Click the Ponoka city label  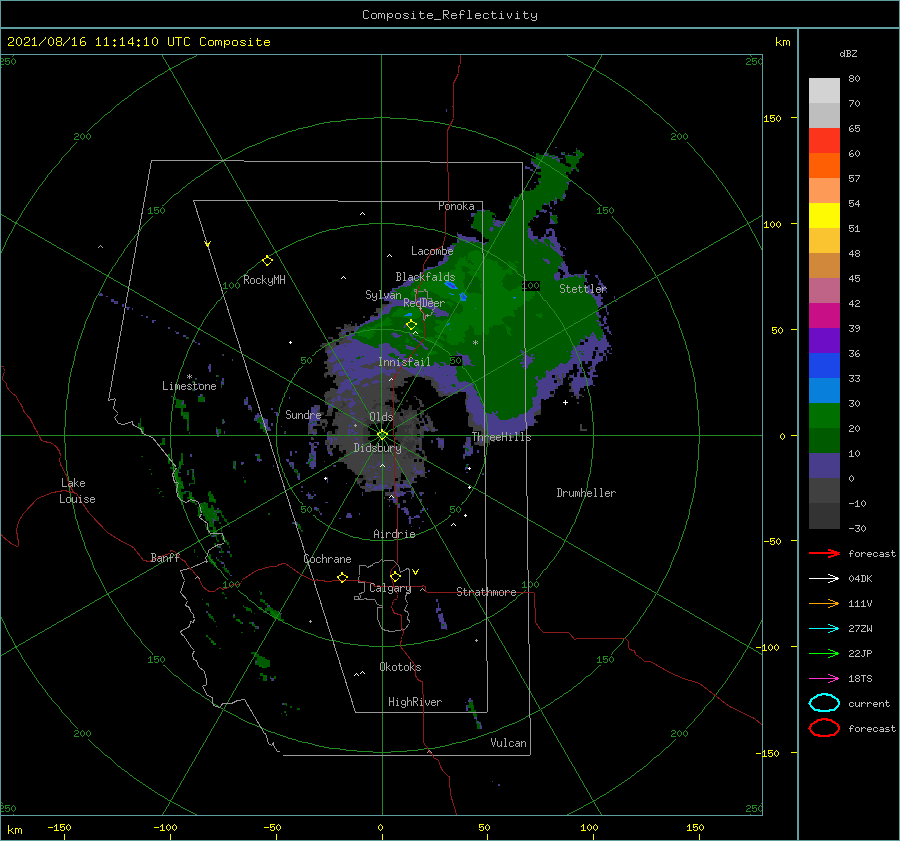456,206
